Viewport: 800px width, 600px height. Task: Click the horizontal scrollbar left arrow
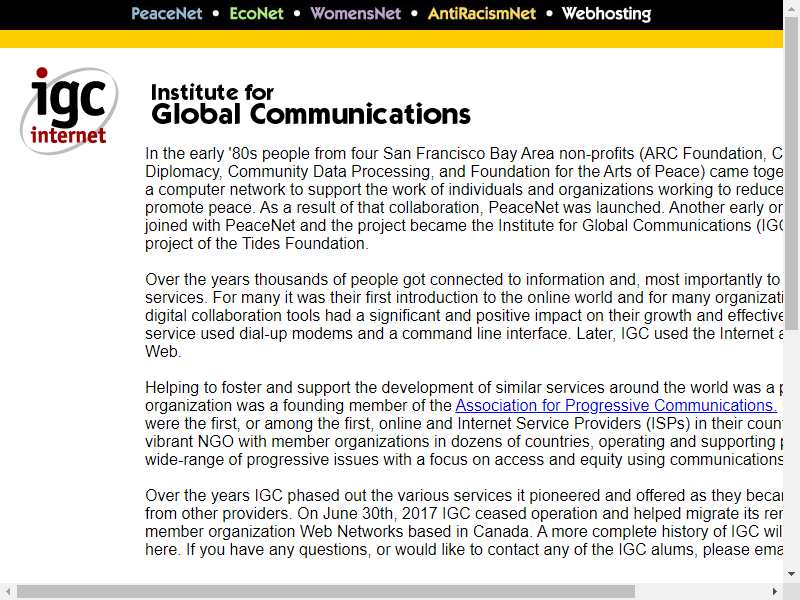[8, 592]
